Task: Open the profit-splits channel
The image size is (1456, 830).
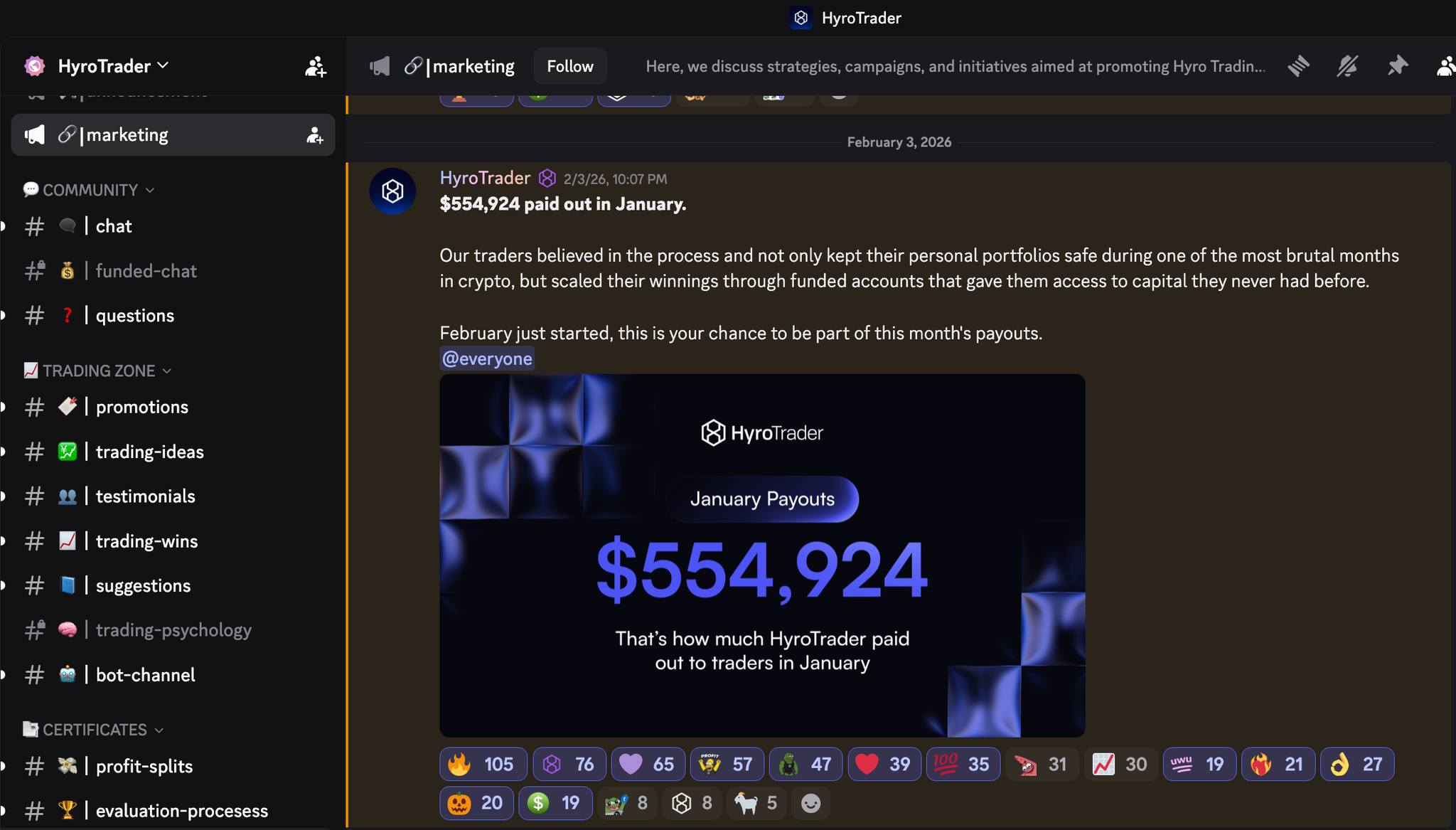Action: click(173, 766)
